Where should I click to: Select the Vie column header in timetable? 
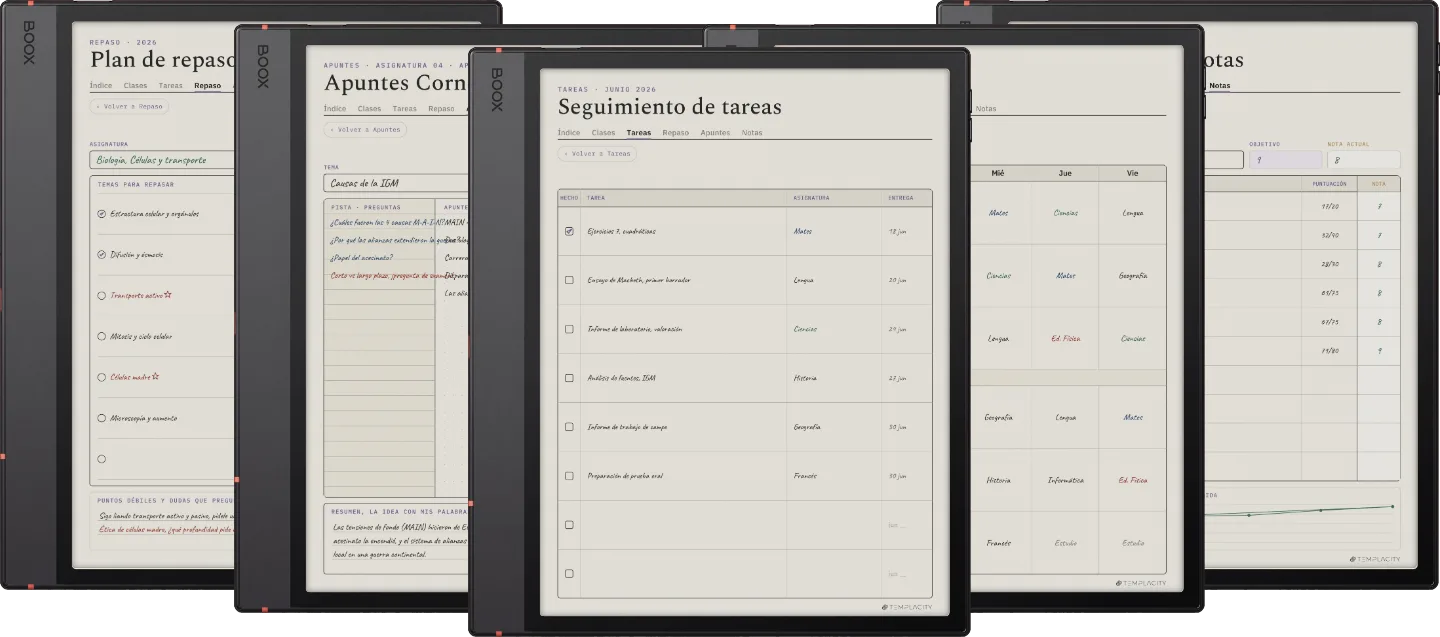1132,173
